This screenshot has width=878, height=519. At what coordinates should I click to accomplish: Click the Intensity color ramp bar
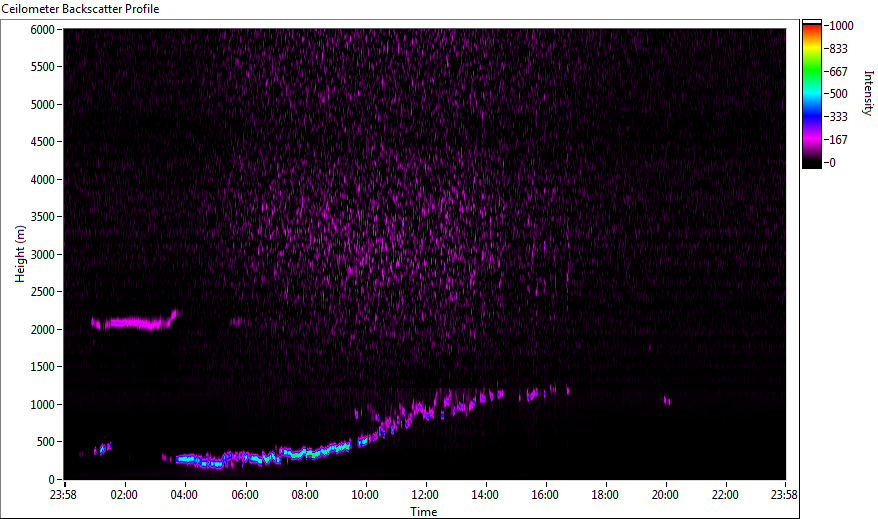click(811, 94)
